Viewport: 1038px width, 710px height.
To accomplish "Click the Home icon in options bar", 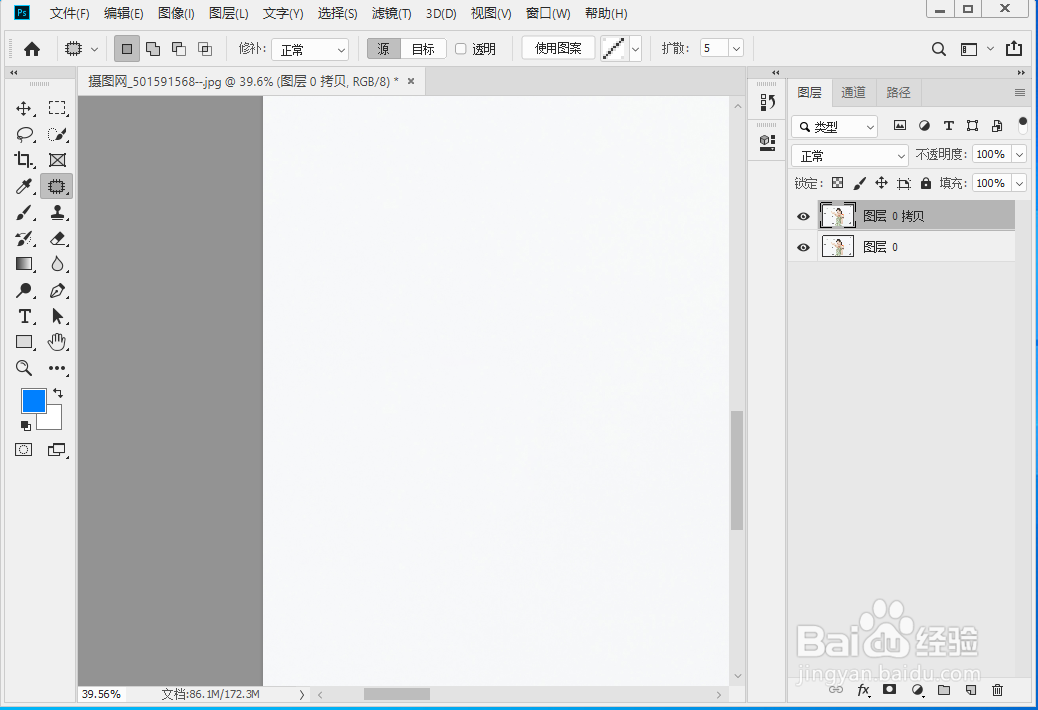I will click(x=32, y=49).
